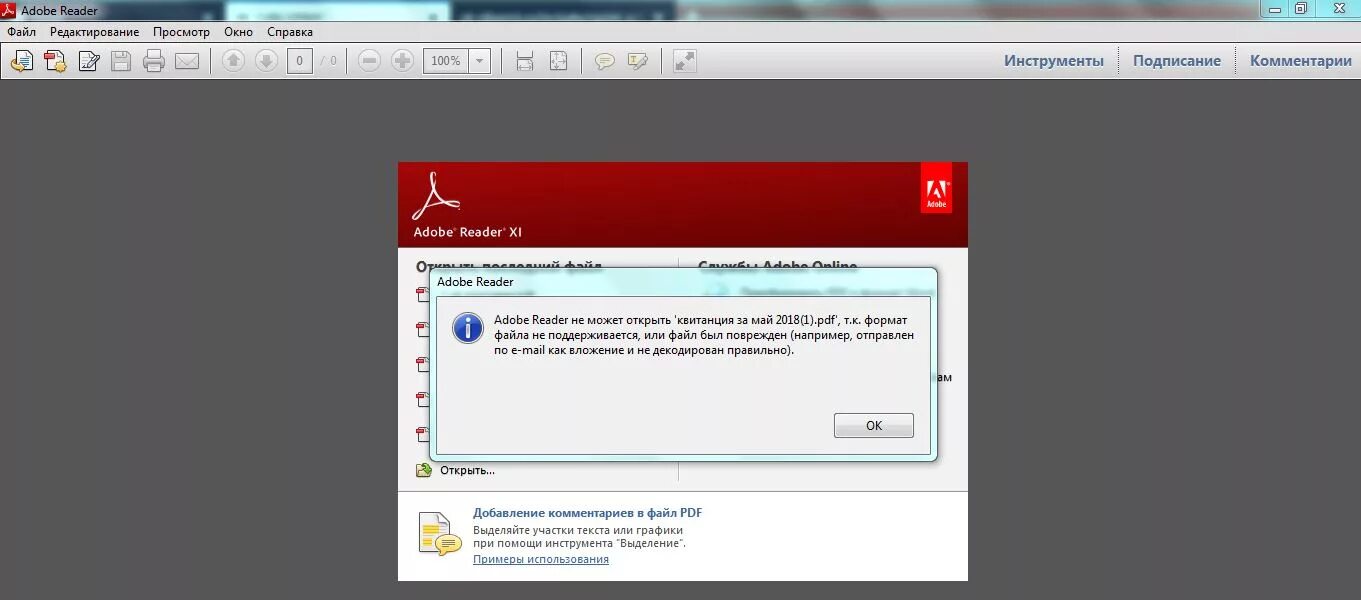Screen dimensions: 1361x600
Task: Open the Инструменты pane
Action: pos(1054,61)
